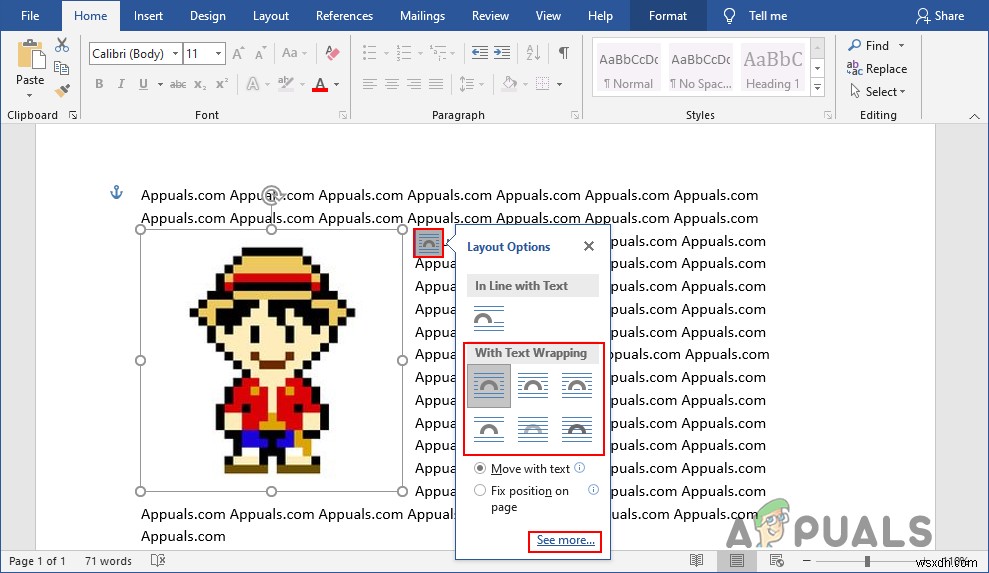The height and width of the screenshot is (573, 989).
Task: Select Top and Bottom wrapping
Action: point(489,428)
